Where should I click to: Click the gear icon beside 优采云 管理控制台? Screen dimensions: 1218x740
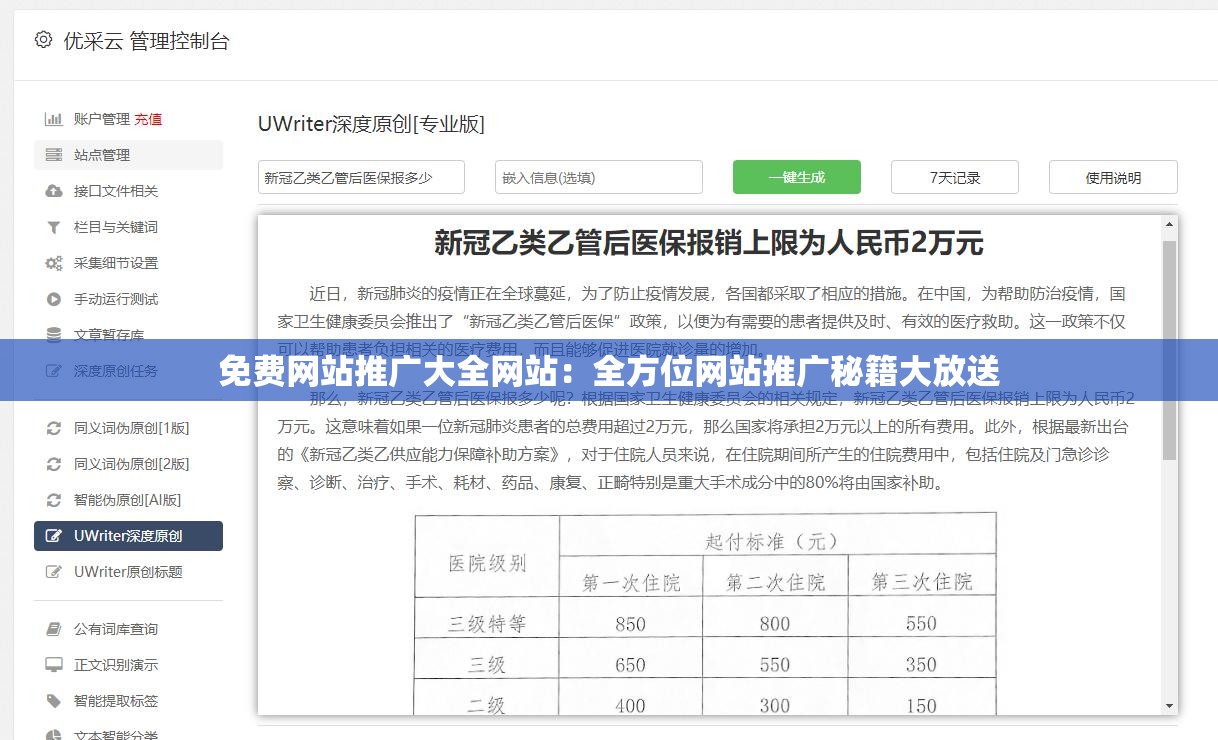point(43,40)
